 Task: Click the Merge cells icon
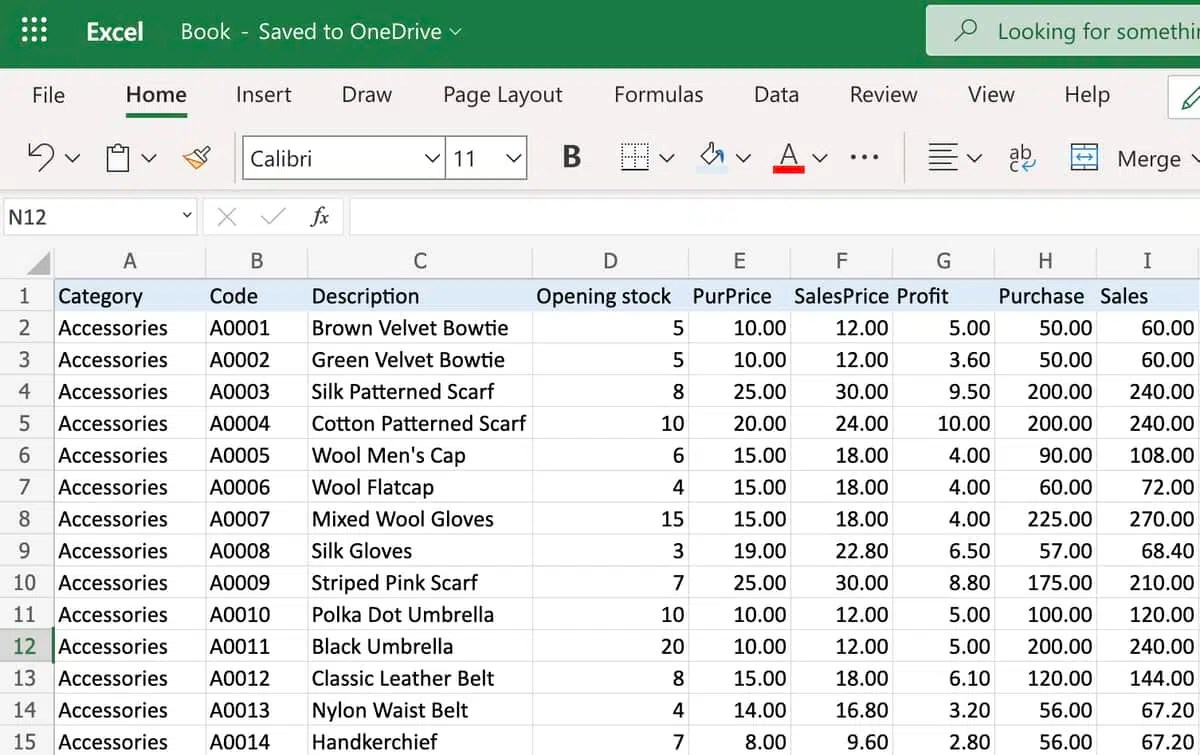point(1083,158)
